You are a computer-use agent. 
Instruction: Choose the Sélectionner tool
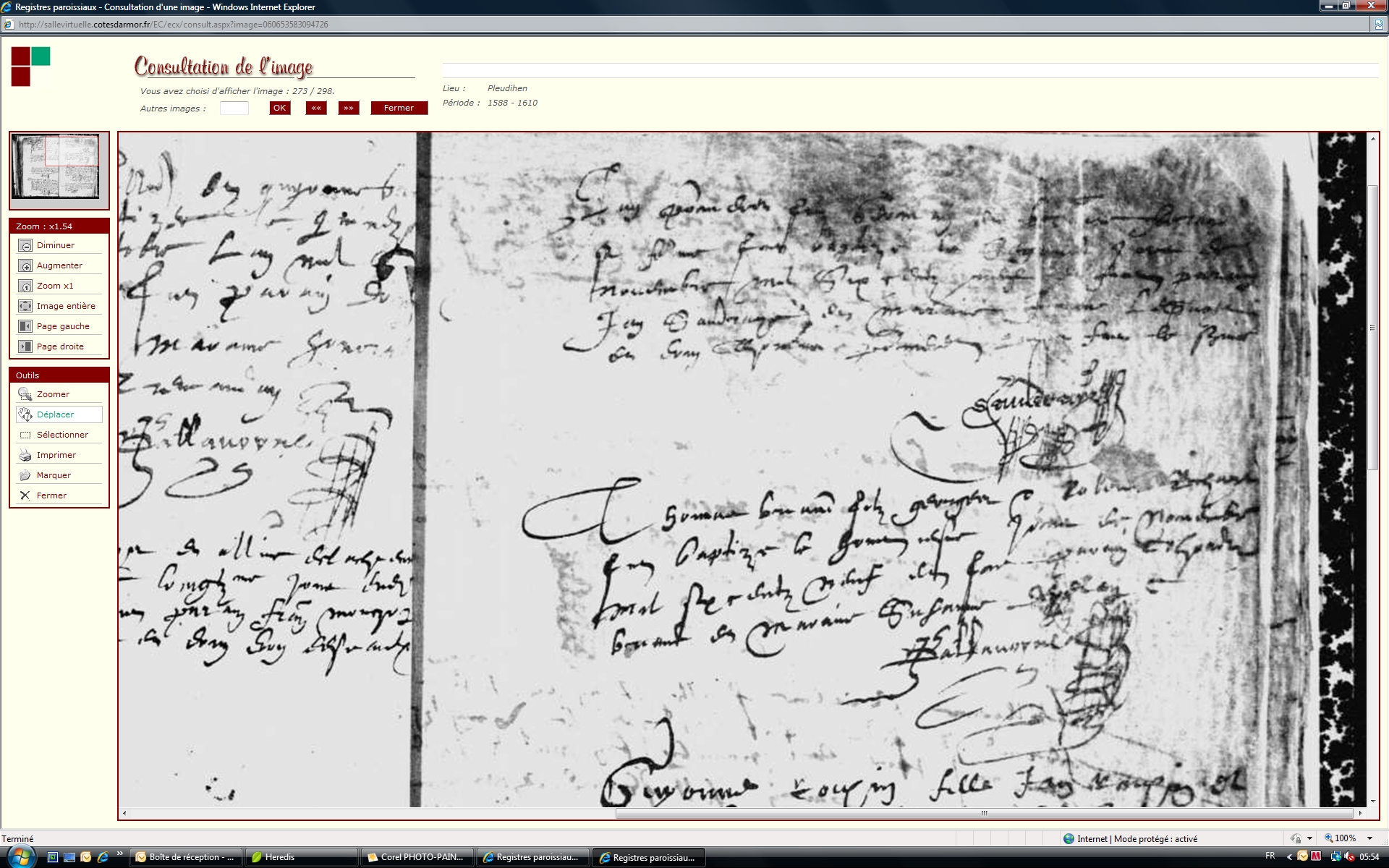25,435
